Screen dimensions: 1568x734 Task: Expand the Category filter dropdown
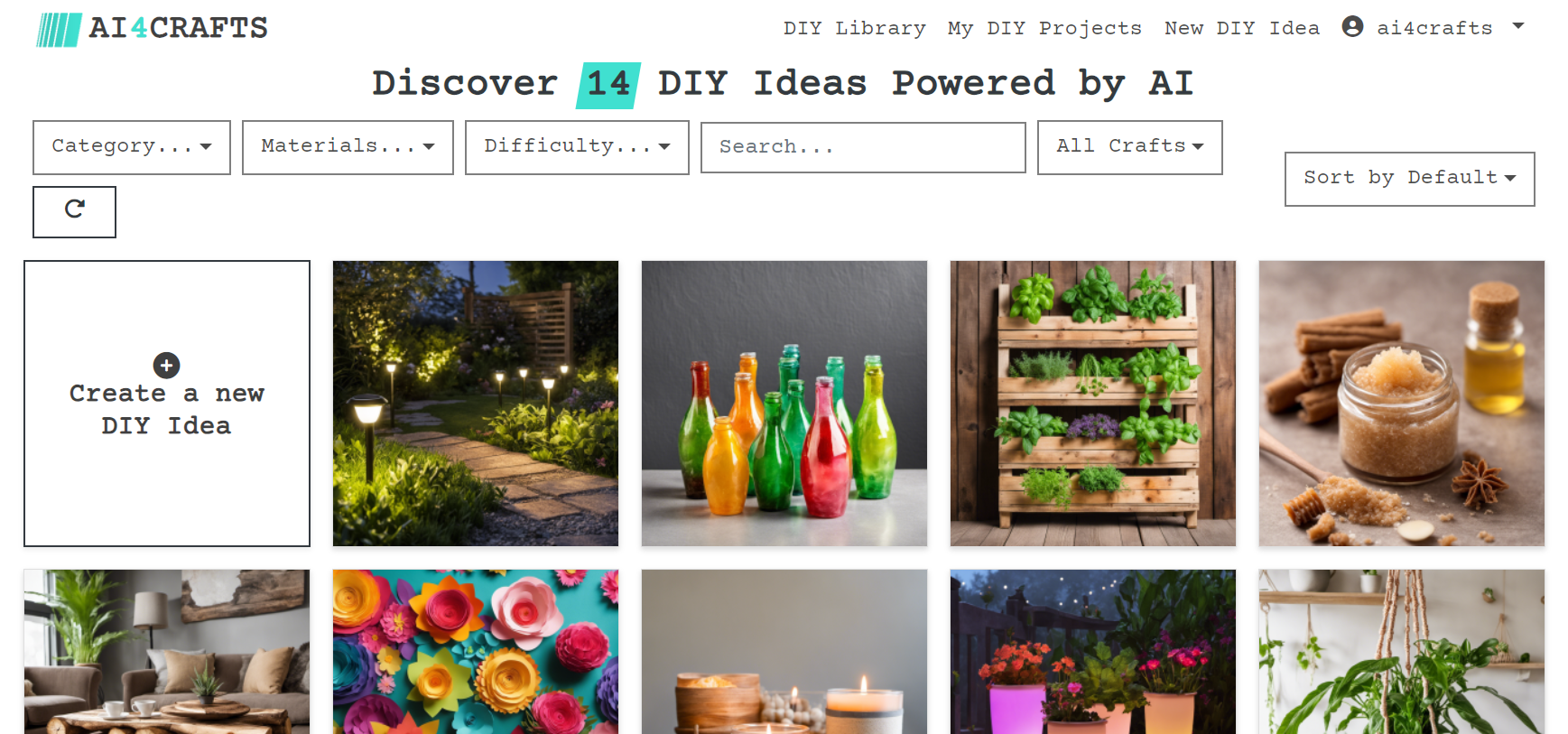132,147
